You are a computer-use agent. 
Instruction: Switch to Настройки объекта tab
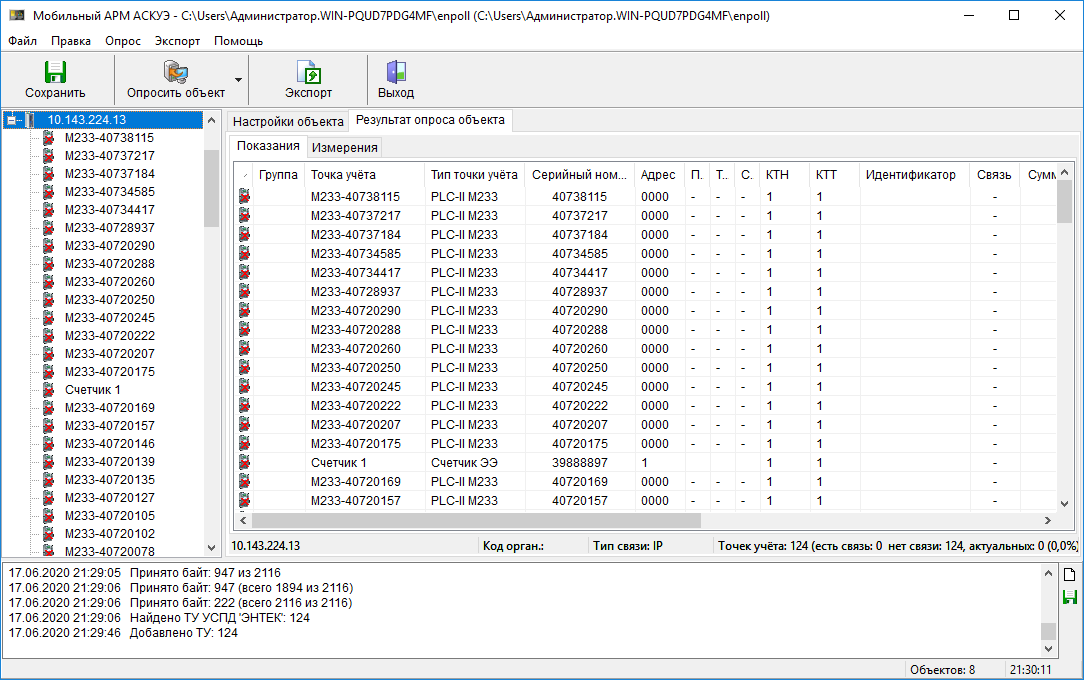click(x=288, y=122)
